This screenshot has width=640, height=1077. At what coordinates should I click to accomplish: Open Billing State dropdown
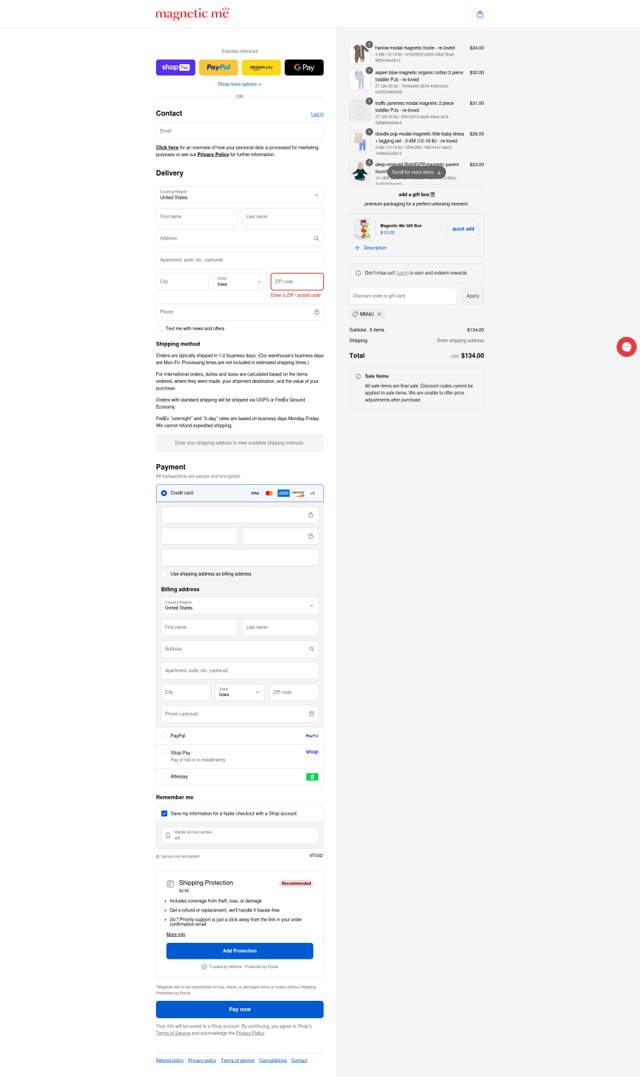[240, 692]
